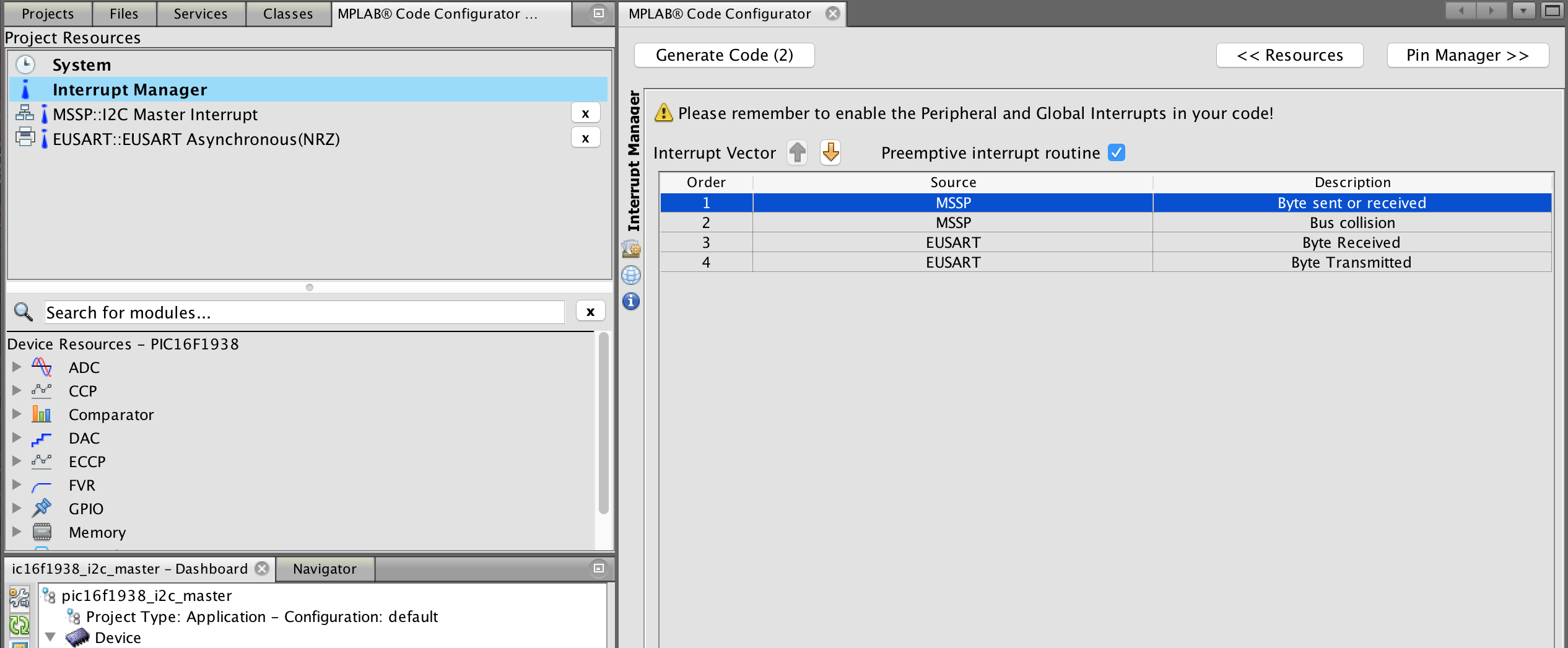Collapse the Device node in Dashboard
1568x648 pixels.
[x=51, y=637]
